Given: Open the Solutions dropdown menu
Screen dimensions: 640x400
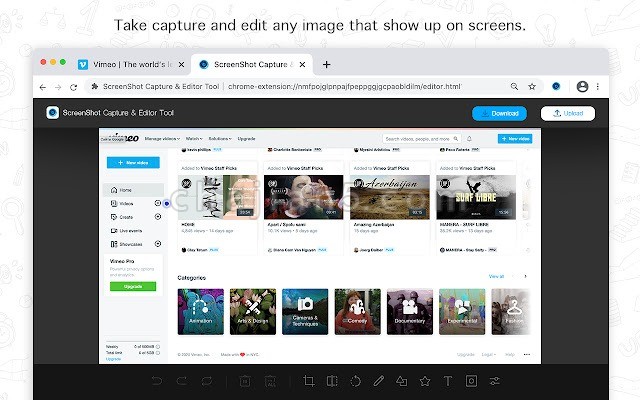Looking at the screenshot, I should pos(220,139).
